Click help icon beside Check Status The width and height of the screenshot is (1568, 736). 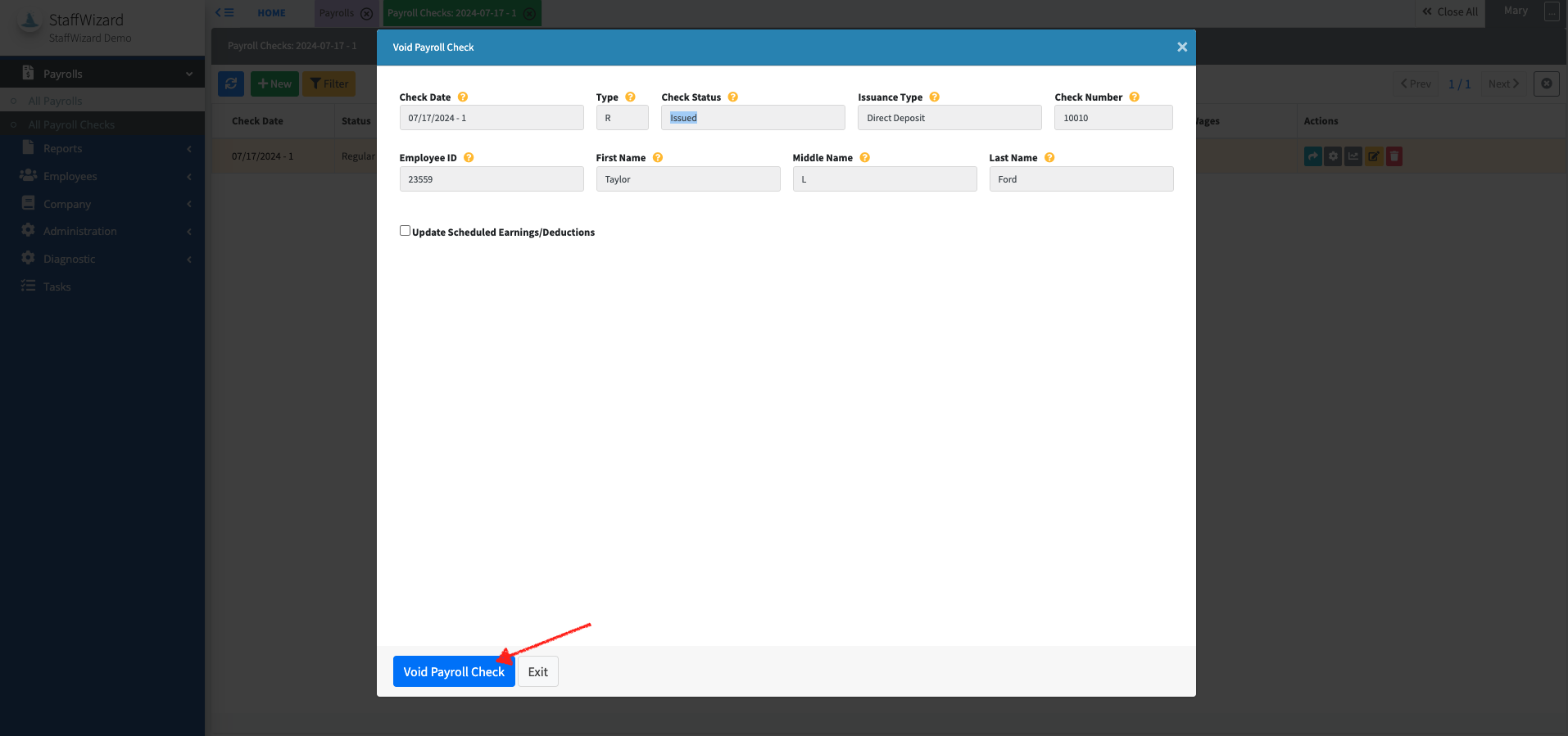(x=733, y=97)
